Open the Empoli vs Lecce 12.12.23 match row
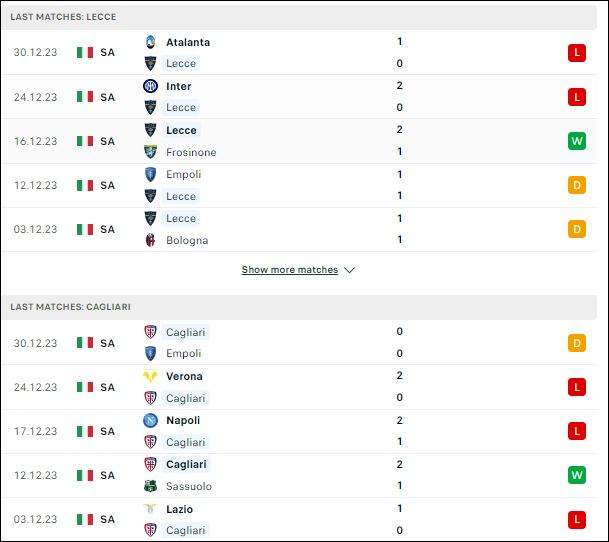The width and height of the screenshot is (609, 542). [x=299, y=185]
